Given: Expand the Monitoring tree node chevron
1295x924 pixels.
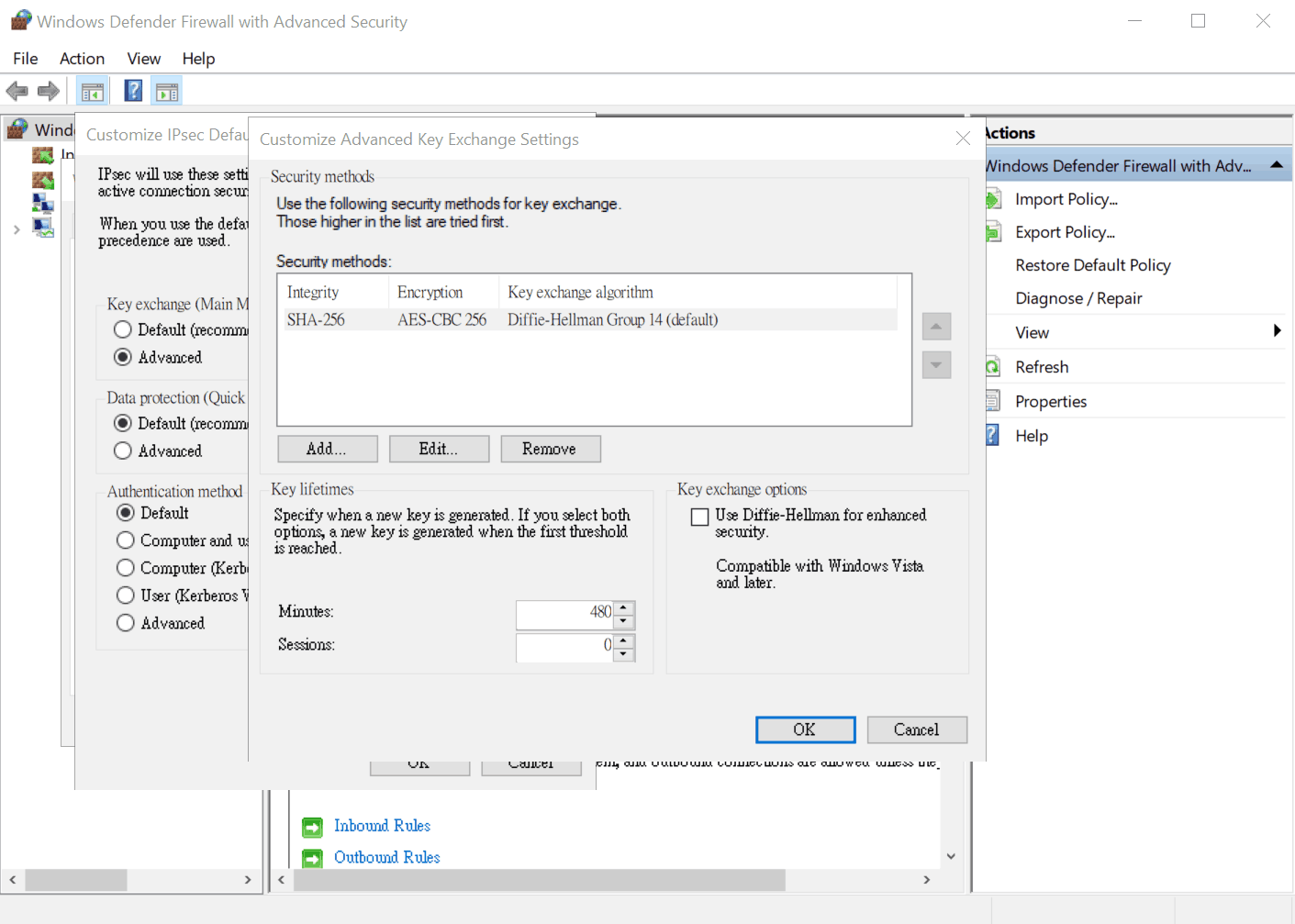Looking at the screenshot, I should 17,229.
